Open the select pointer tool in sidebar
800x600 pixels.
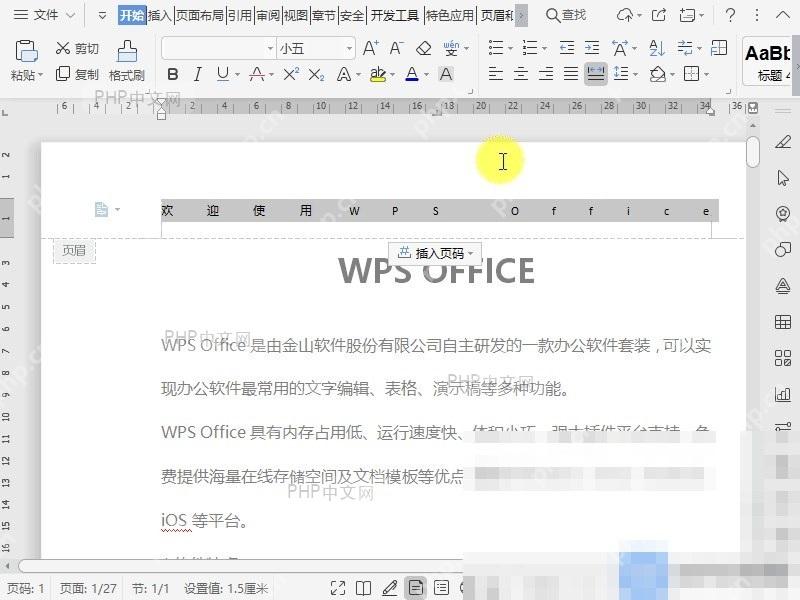[783, 178]
